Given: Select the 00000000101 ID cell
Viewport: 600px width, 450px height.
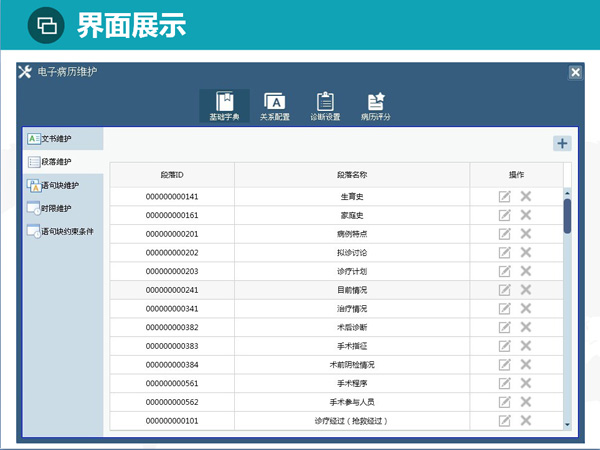Looking at the screenshot, I should [x=172, y=421].
